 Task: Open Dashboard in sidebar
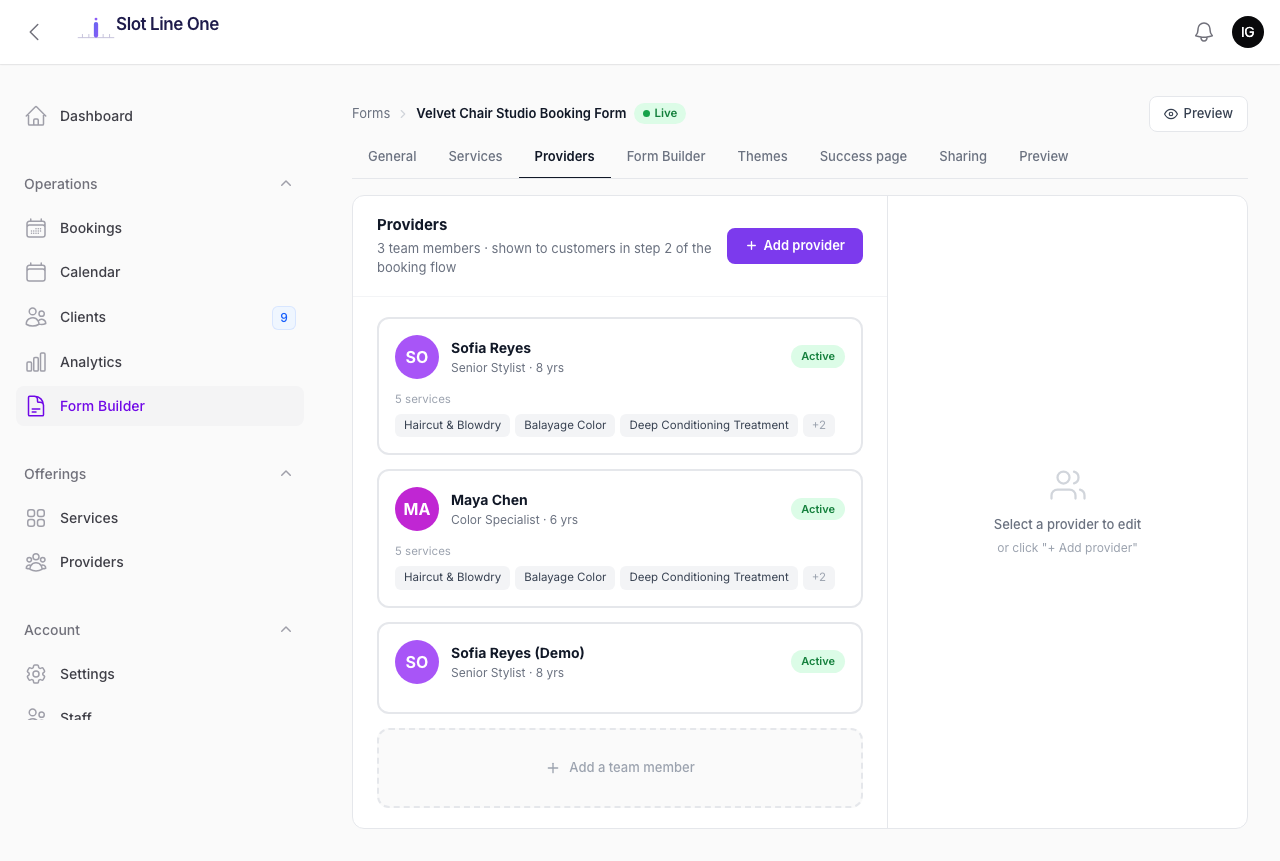[160, 116]
